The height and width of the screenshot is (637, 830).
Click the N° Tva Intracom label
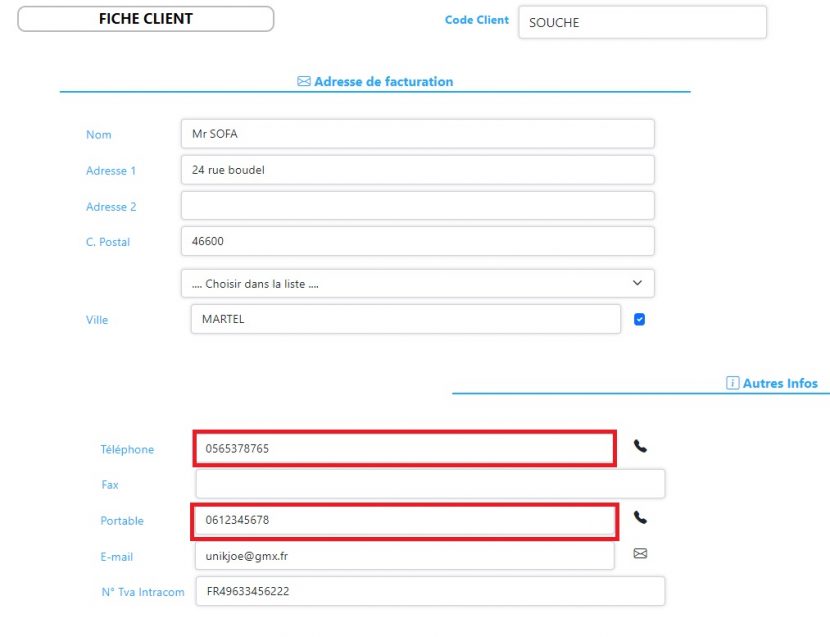coord(143,592)
